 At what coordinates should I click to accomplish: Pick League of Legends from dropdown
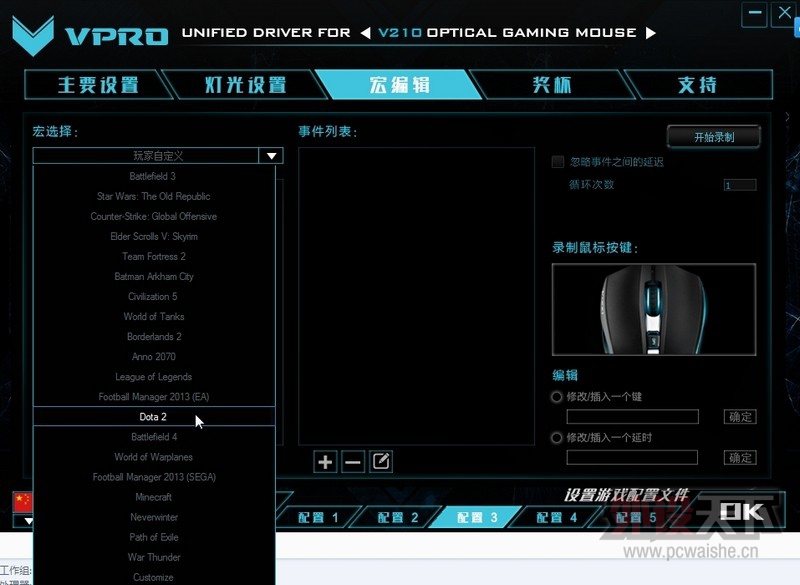click(x=153, y=376)
